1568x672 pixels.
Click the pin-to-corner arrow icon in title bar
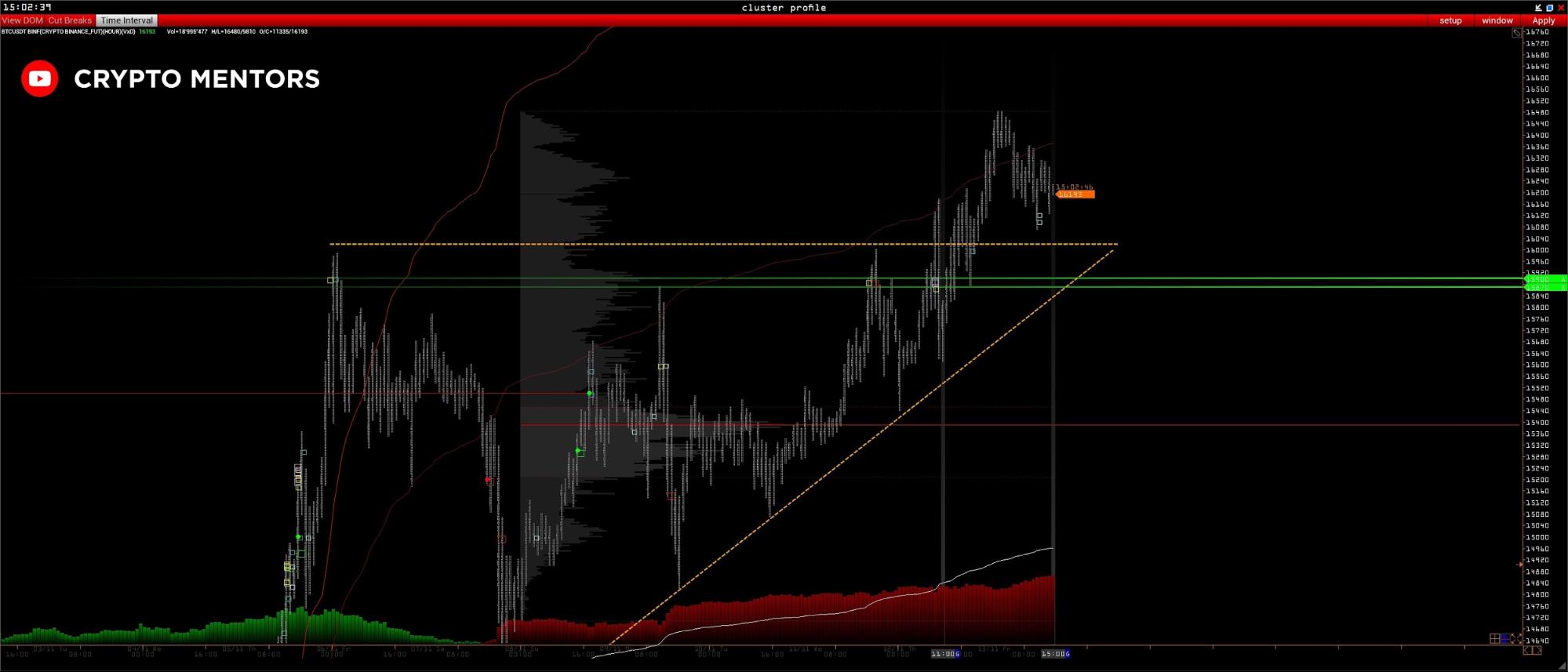(1538, 8)
